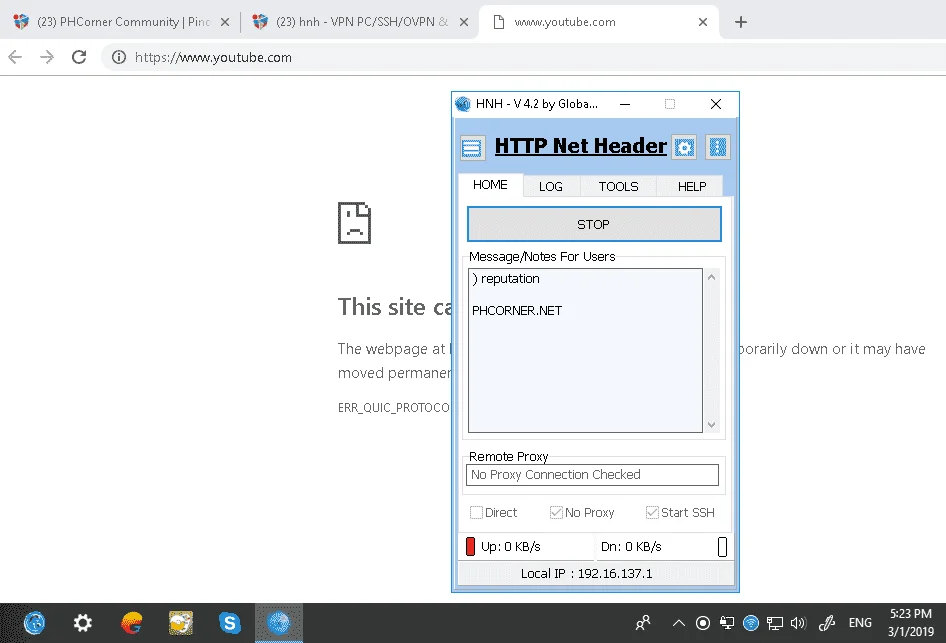Click the browser address bar URL
Image resolution: width=946 pixels, height=643 pixels.
213,57
